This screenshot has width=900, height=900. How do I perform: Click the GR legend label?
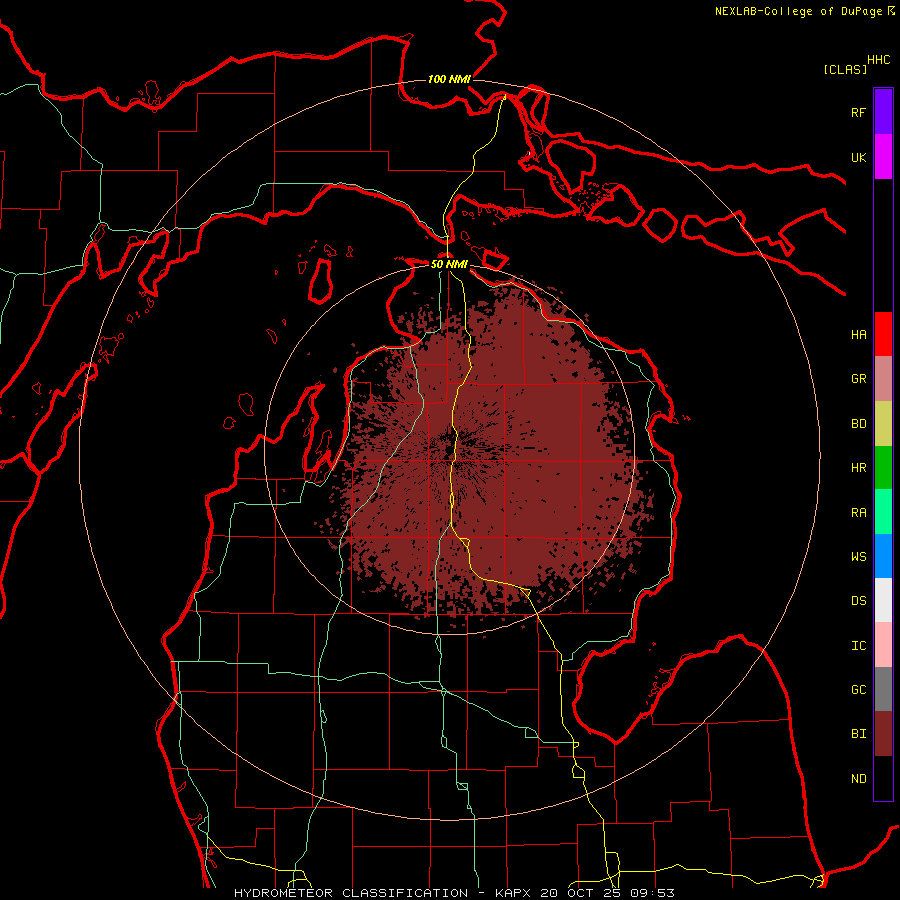tap(858, 379)
